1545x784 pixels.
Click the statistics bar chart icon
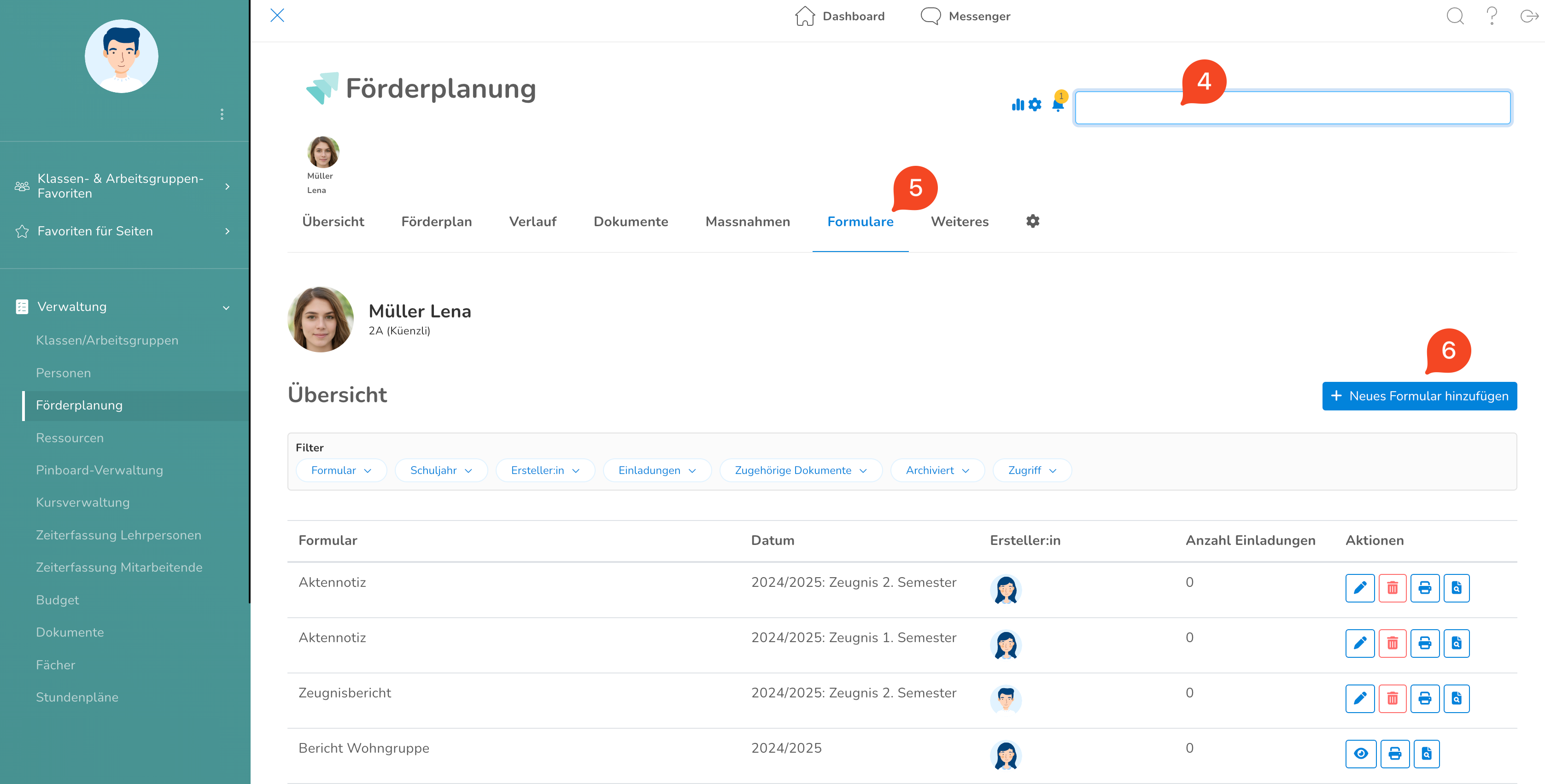[x=1017, y=105]
